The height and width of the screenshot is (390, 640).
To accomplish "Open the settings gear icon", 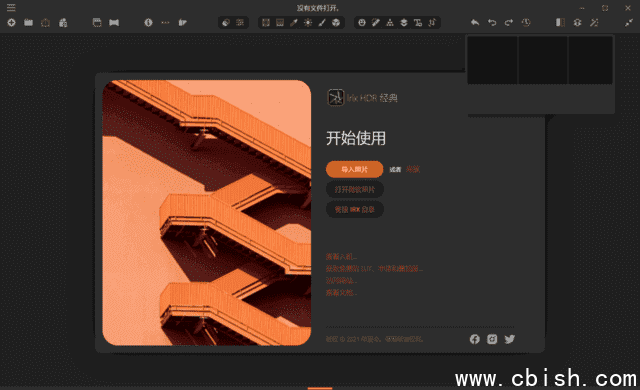I will click(x=577, y=22).
